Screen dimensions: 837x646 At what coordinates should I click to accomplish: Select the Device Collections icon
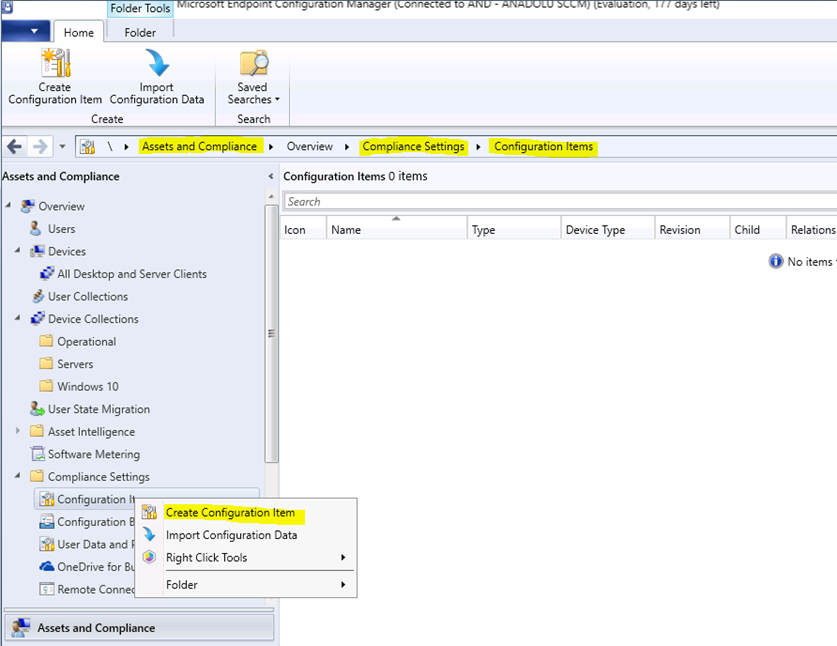pos(37,319)
